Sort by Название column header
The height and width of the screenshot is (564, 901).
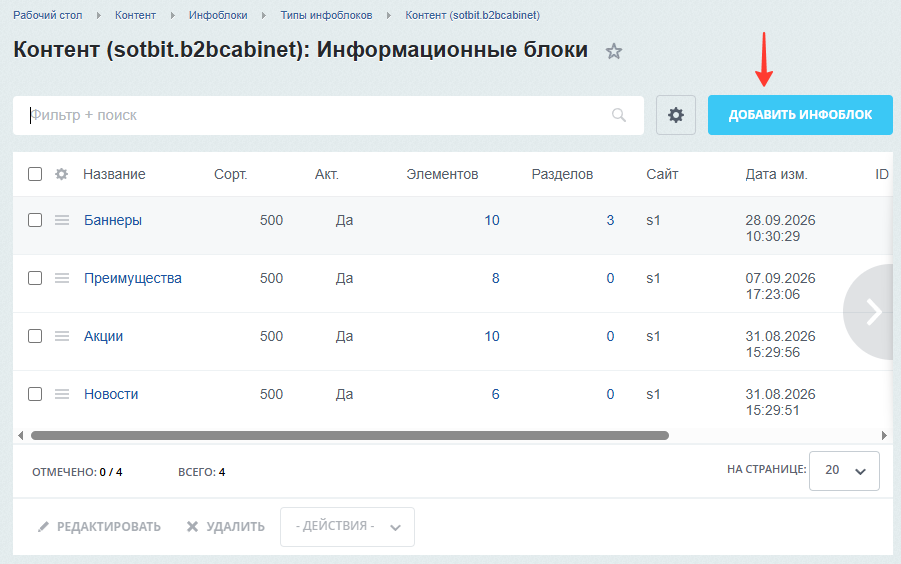(114, 174)
